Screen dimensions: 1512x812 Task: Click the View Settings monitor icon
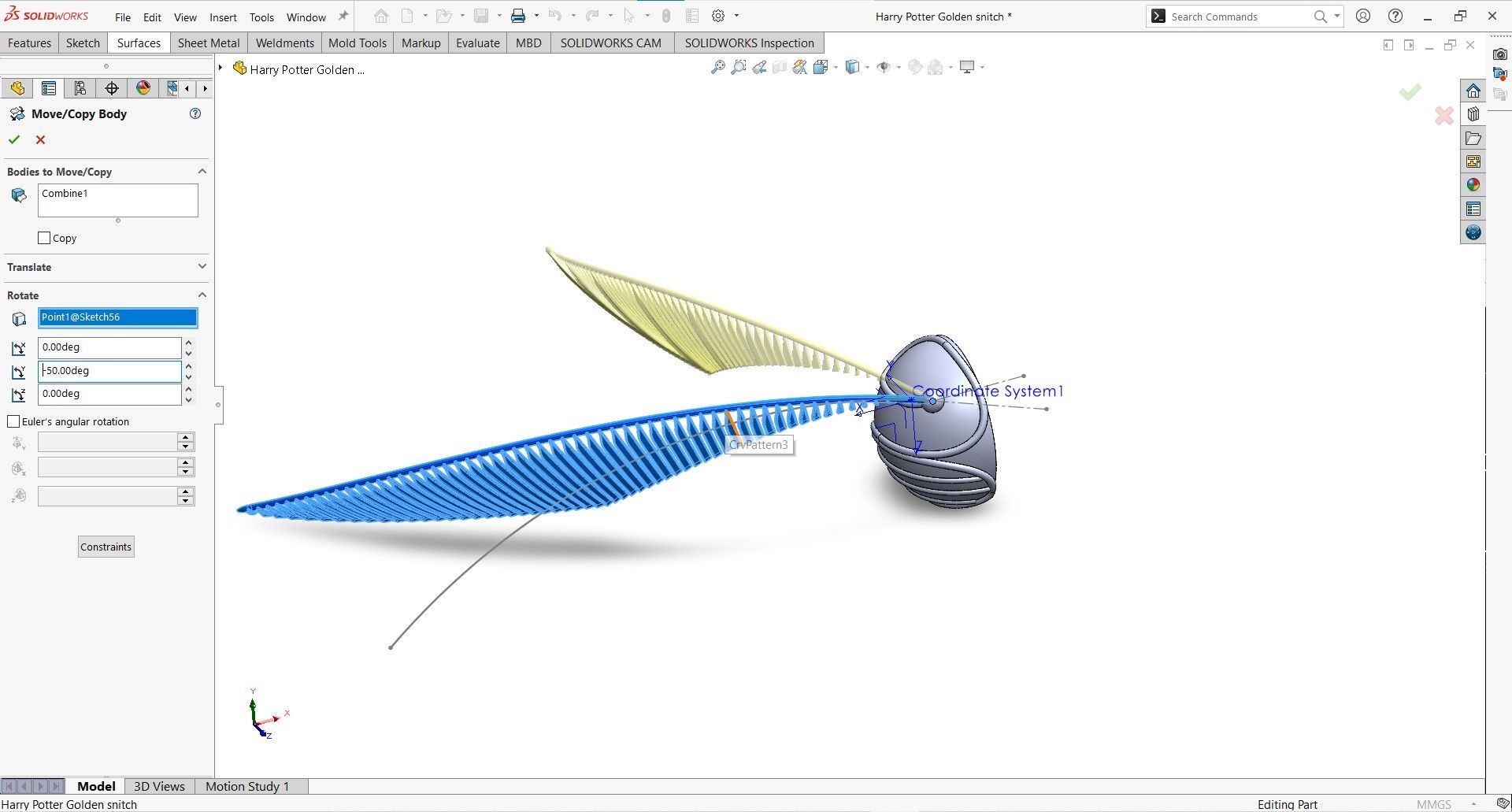967,68
